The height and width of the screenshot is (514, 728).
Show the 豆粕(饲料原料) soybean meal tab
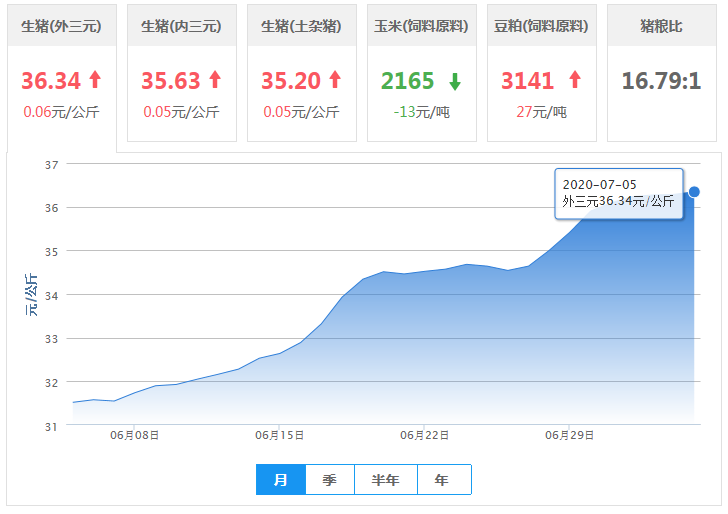pyautogui.click(x=541, y=26)
